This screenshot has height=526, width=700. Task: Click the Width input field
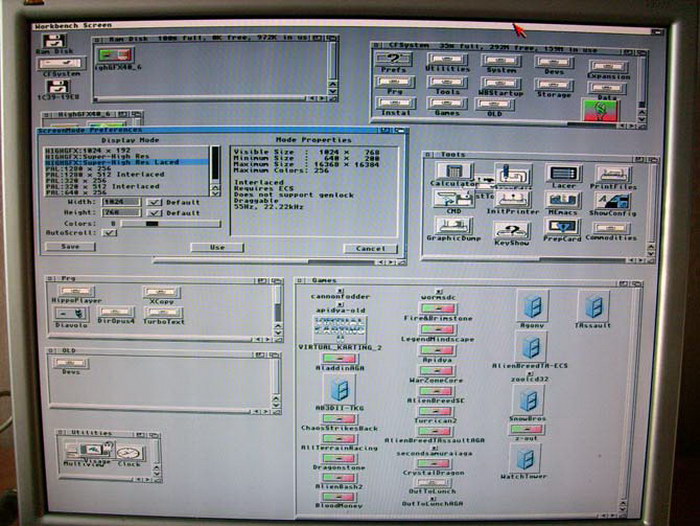[x=120, y=202]
